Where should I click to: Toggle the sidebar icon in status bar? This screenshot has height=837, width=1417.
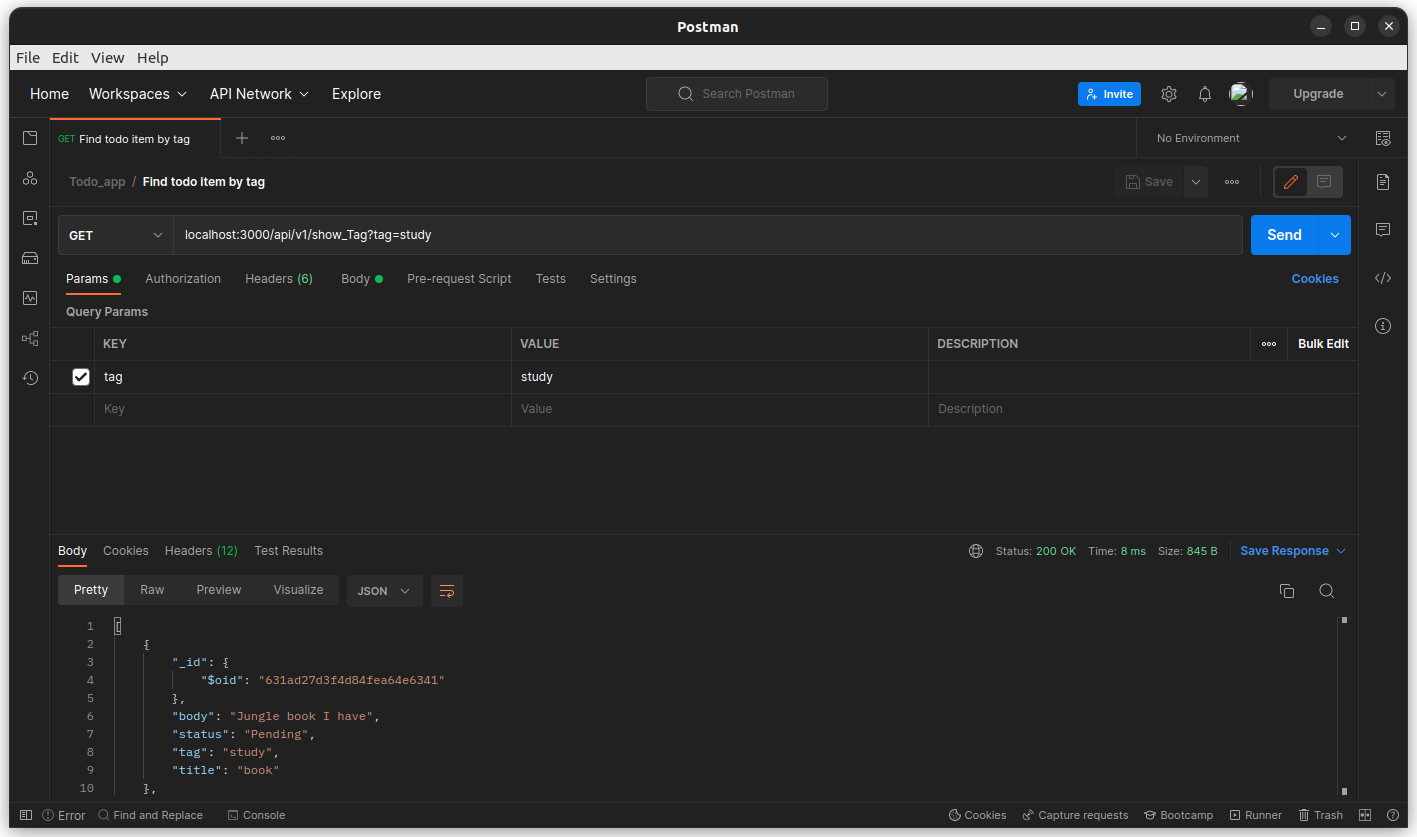26,815
